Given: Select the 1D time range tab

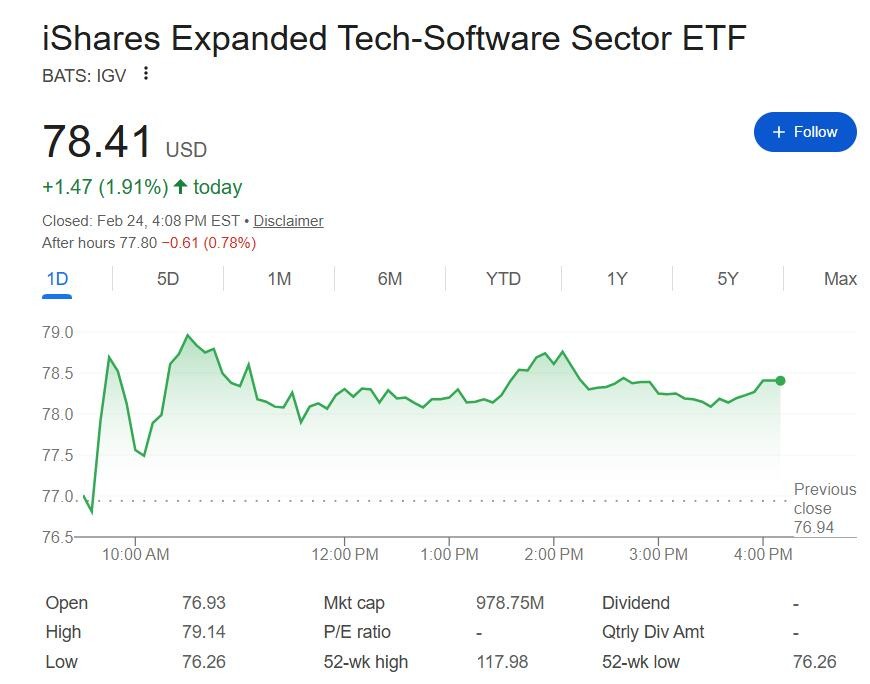Looking at the screenshot, I should pyautogui.click(x=57, y=279).
